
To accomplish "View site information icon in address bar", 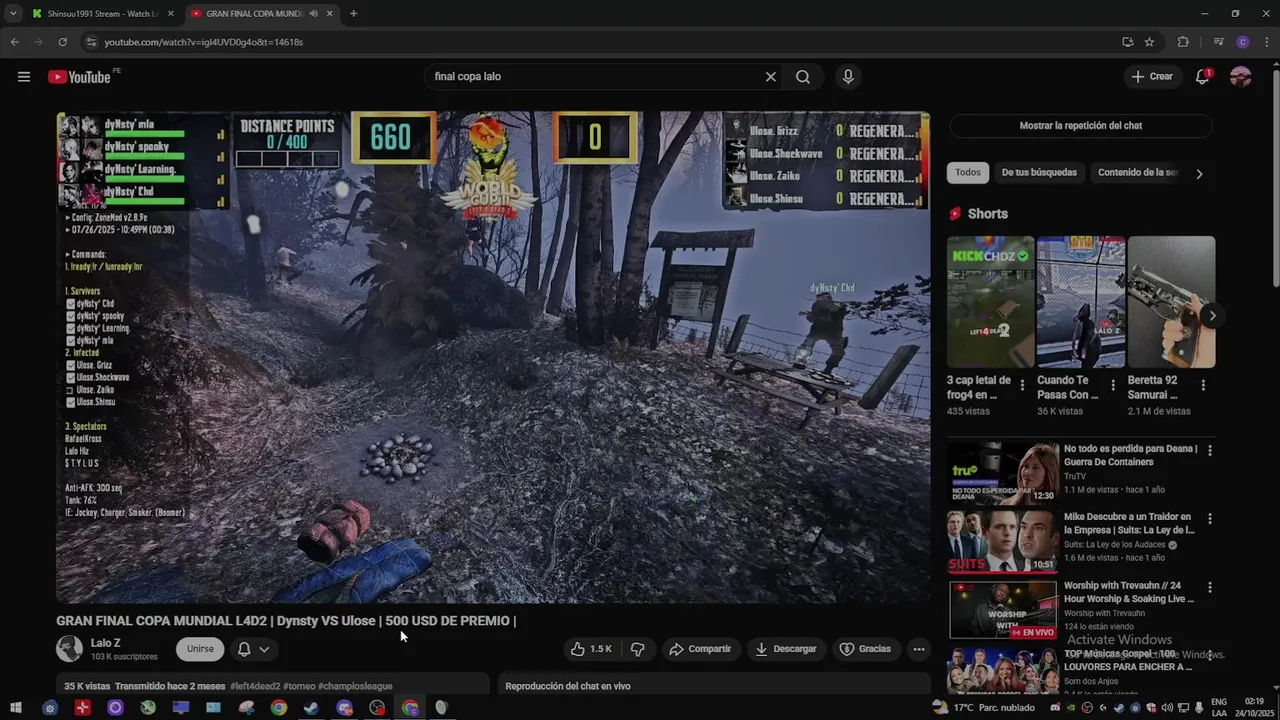I will pyautogui.click(x=91, y=42).
